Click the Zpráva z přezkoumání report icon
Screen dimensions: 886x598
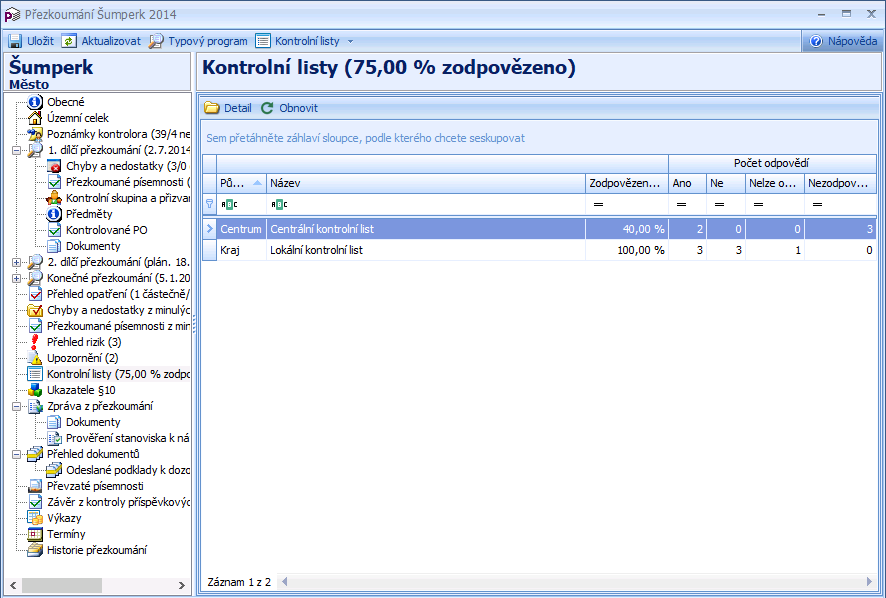[x=35, y=406]
